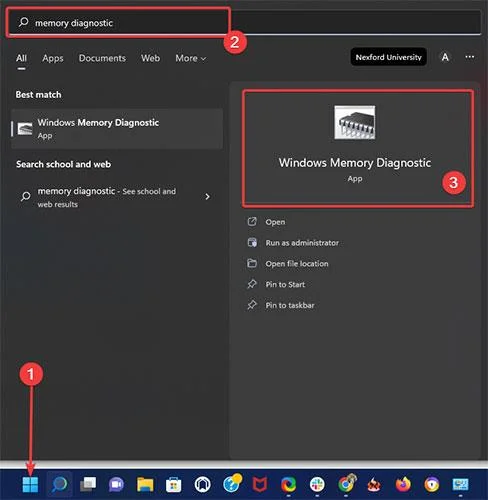Screen dimensions: 488x500
Task: Click the memory diagnostic search field
Action: (245, 22)
